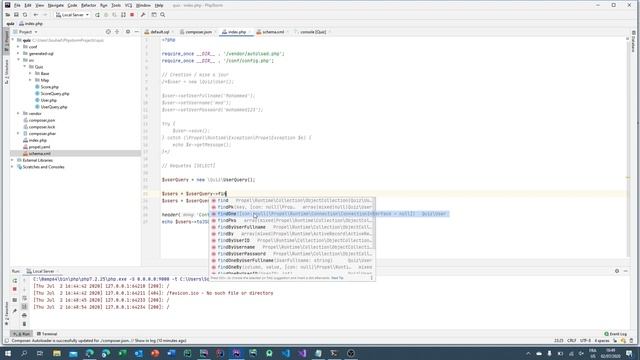
Task: Click index.php in the navigation breadcrumb
Action: [31, 24]
